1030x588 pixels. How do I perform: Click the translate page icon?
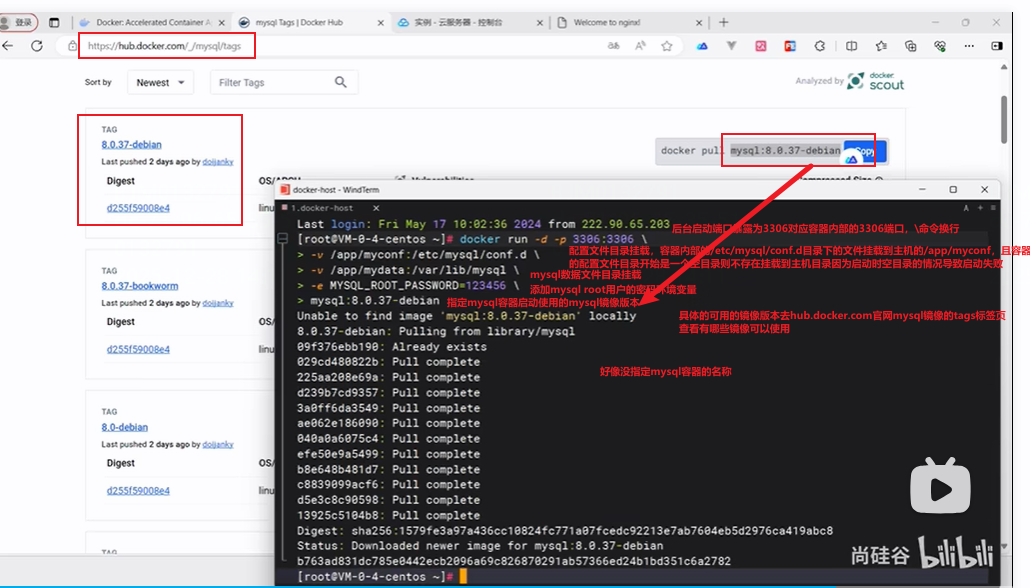point(613,46)
